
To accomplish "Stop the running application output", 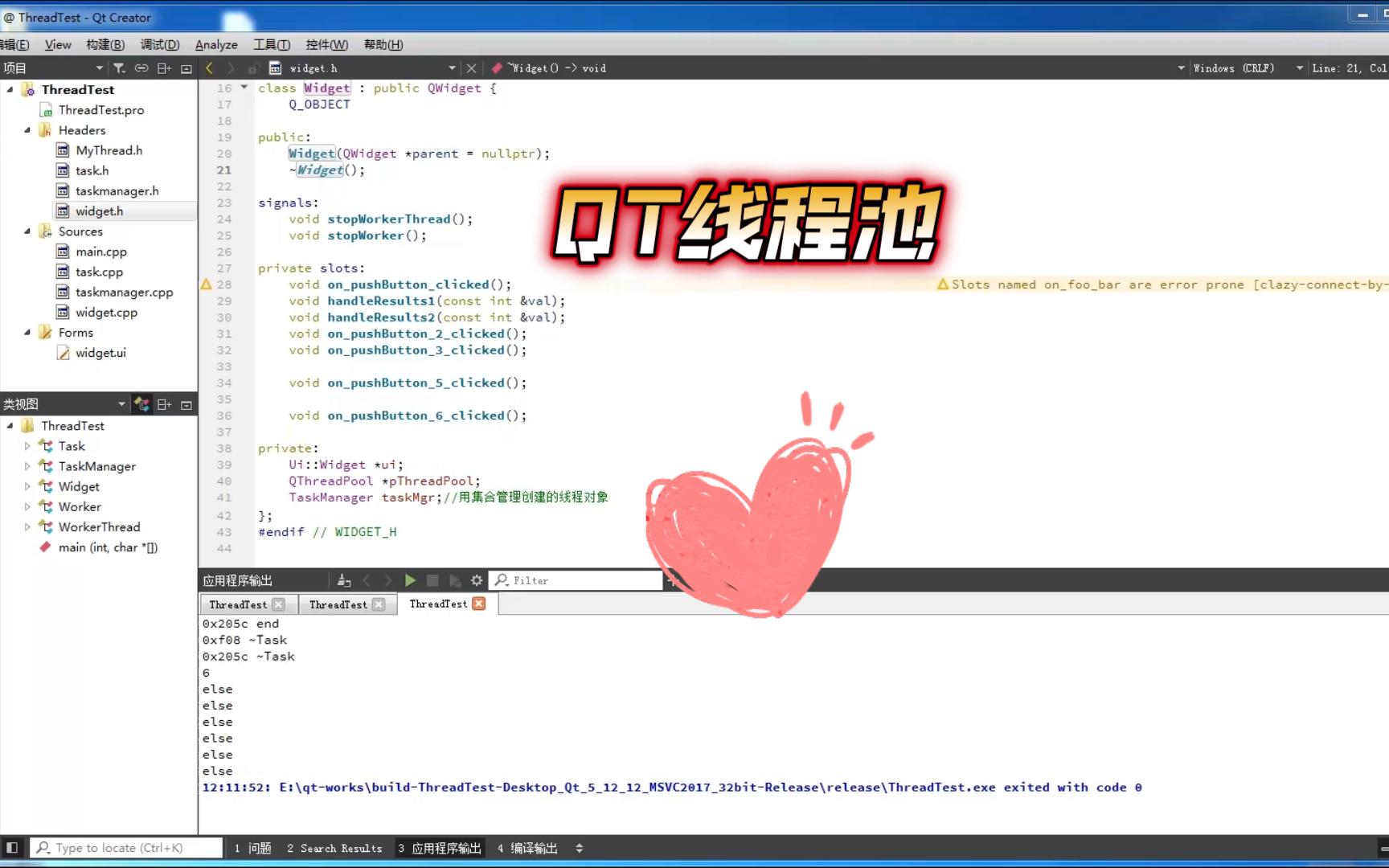I will pos(432,579).
